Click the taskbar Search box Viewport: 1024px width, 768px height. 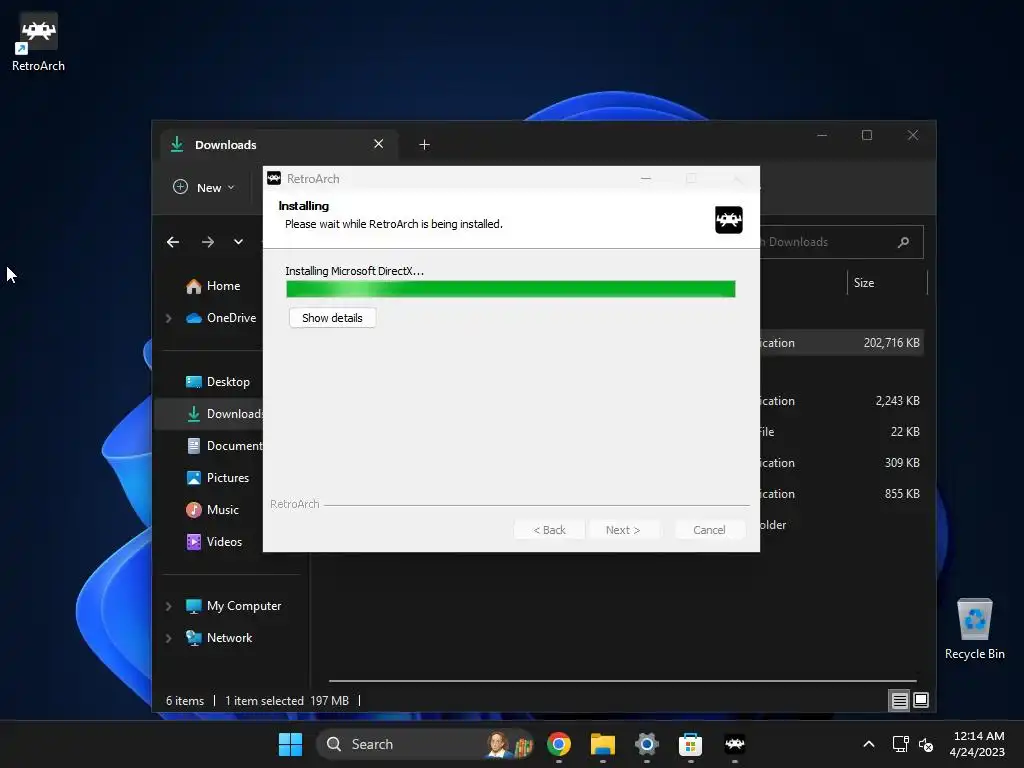(425, 744)
